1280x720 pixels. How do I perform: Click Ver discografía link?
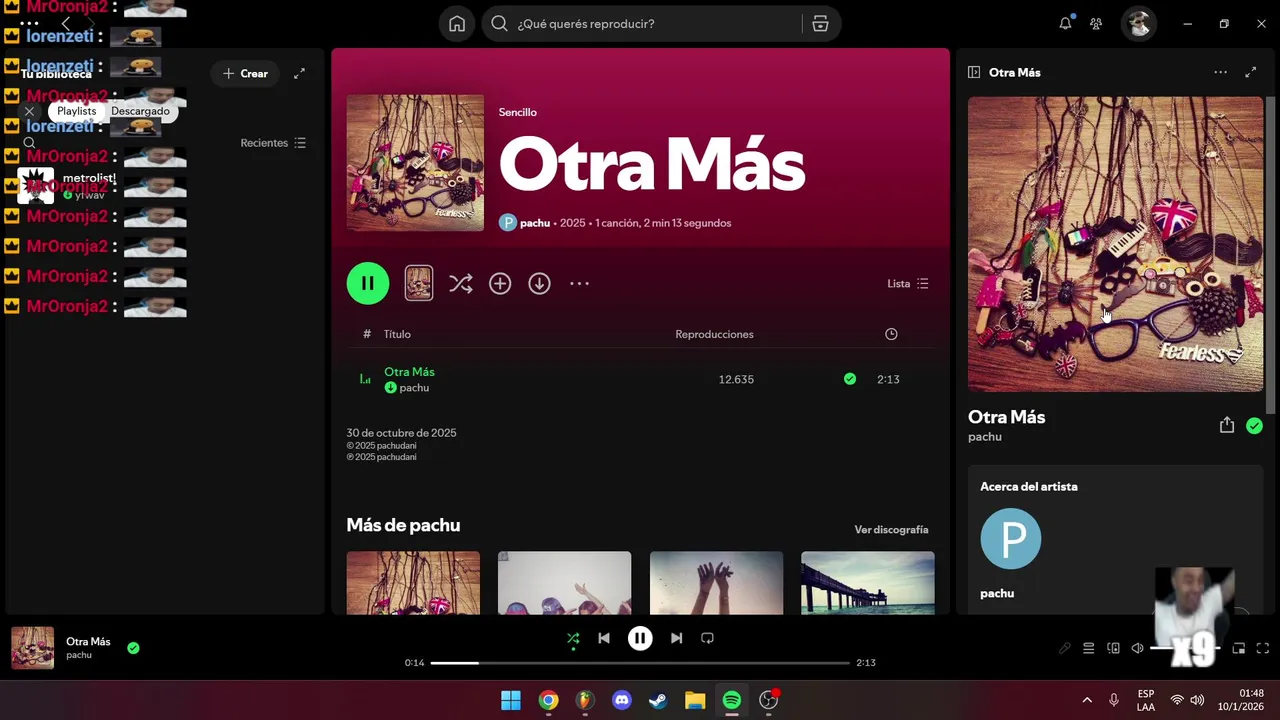click(x=891, y=530)
